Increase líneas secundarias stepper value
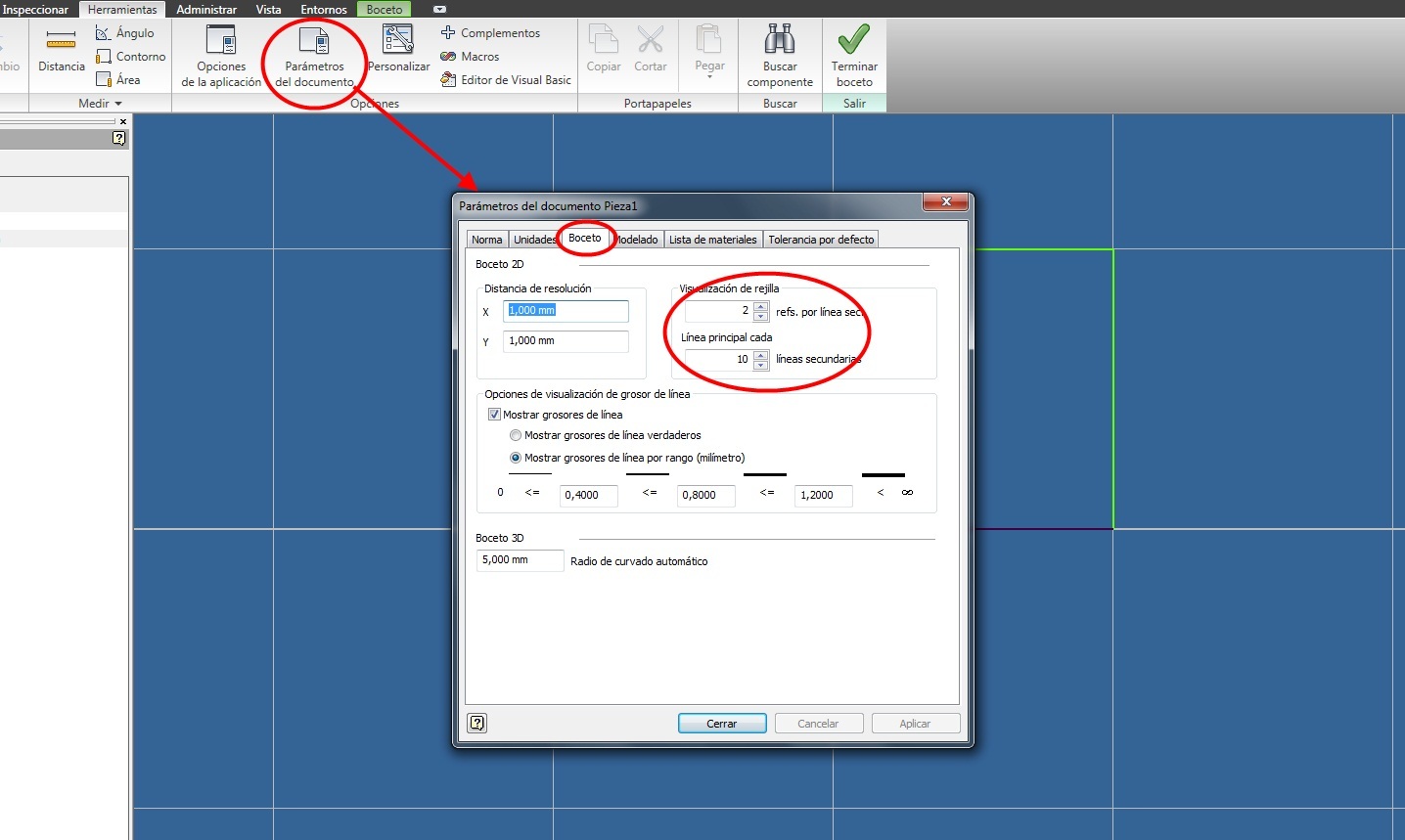This screenshot has height=840, width=1405. pyautogui.click(x=761, y=355)
